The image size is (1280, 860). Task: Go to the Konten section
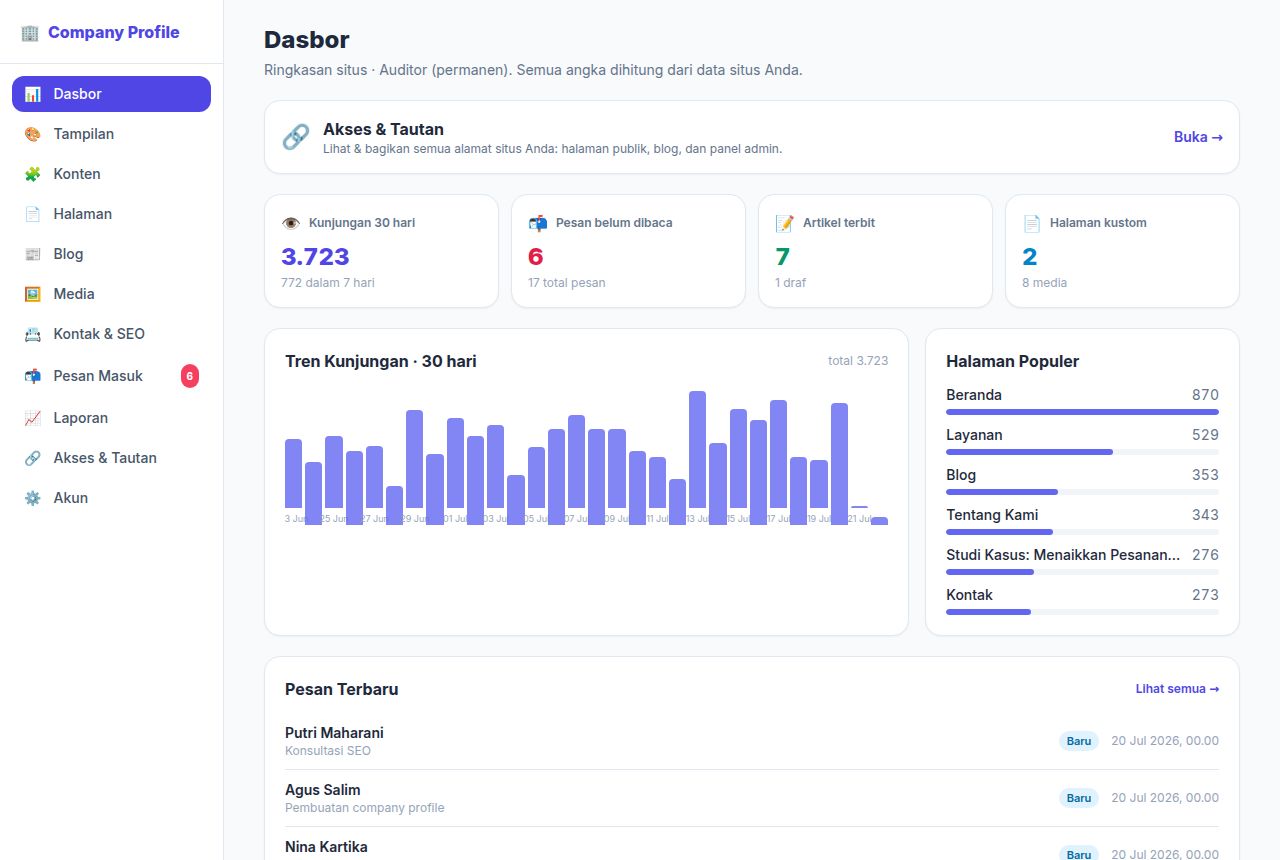[x=111, y=174]
